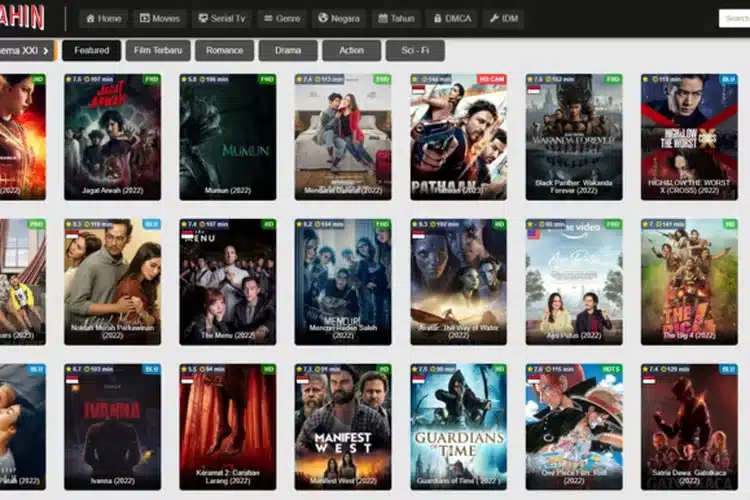Select the Drama tab
Screen dimensions: 750x500
coord(288,50)
